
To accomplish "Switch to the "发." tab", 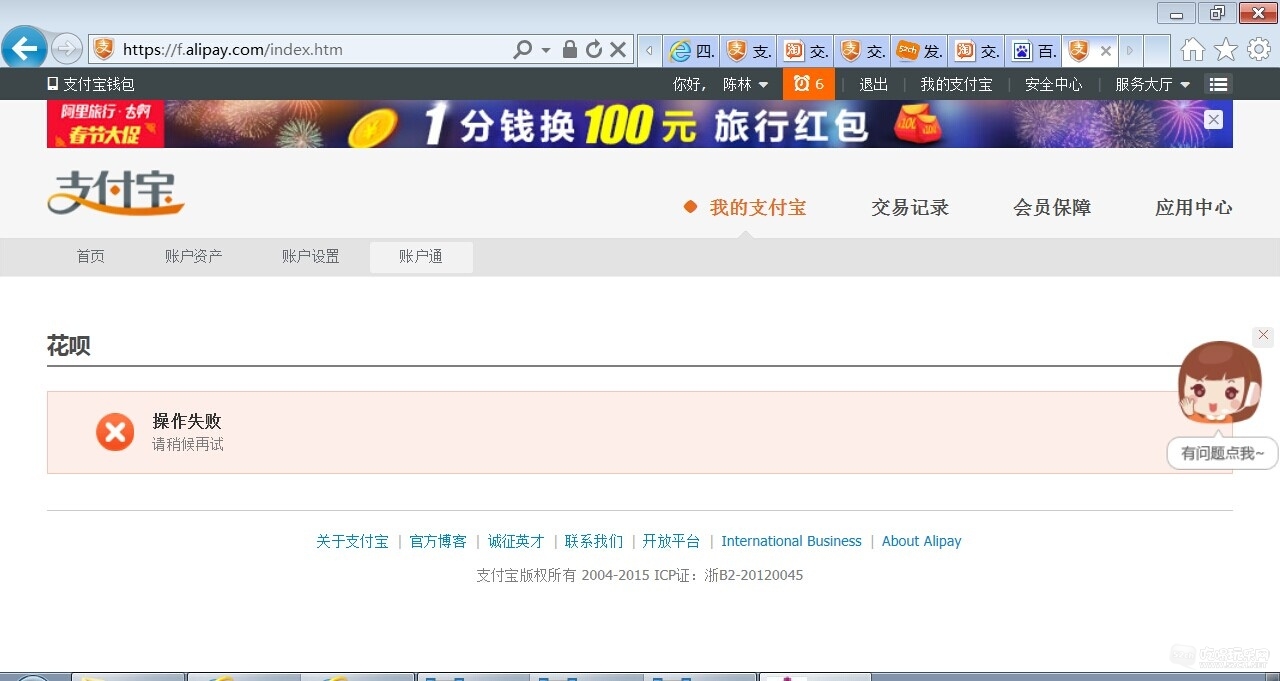I will click(x=919, y=50).
